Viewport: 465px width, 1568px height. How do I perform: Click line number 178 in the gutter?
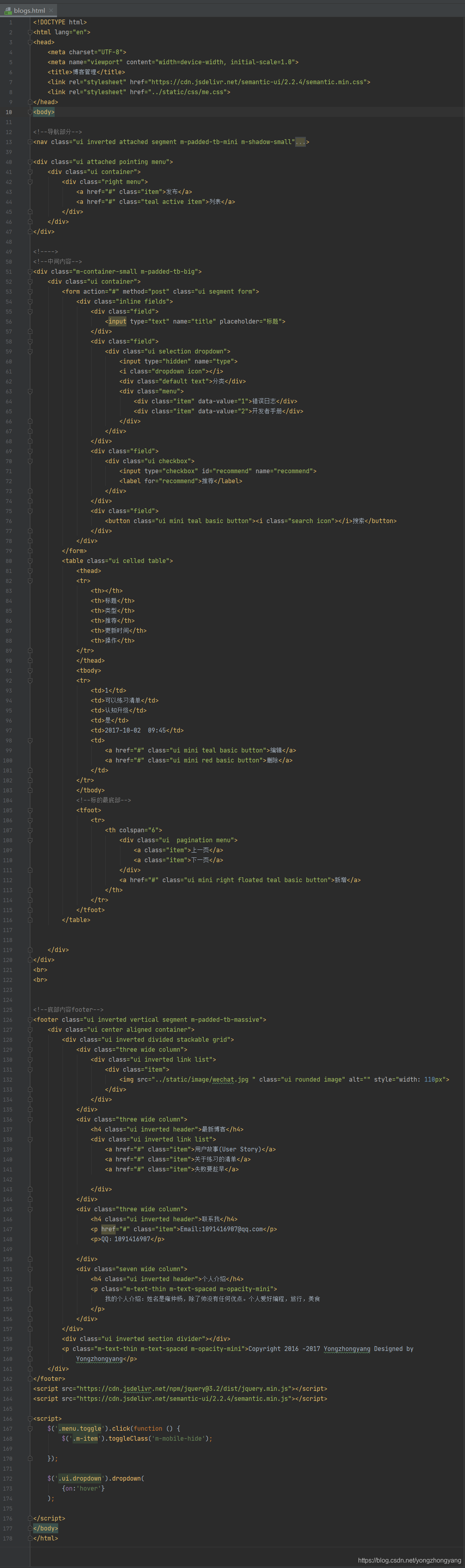(7, 1538)
